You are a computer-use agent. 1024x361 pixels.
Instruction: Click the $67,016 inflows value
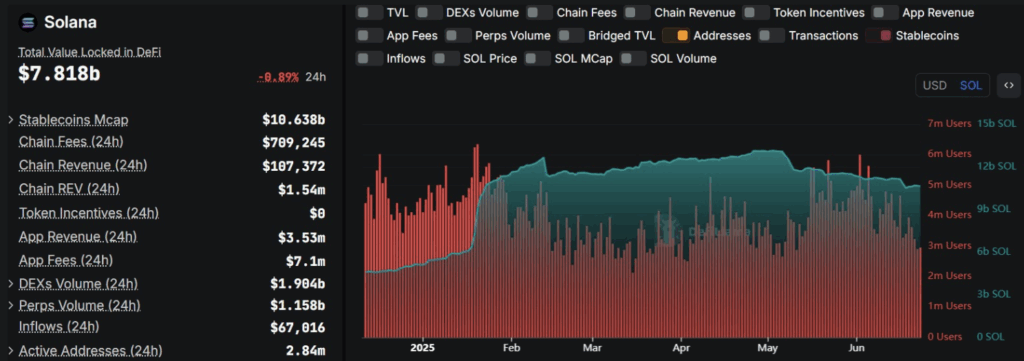[297, 327]
